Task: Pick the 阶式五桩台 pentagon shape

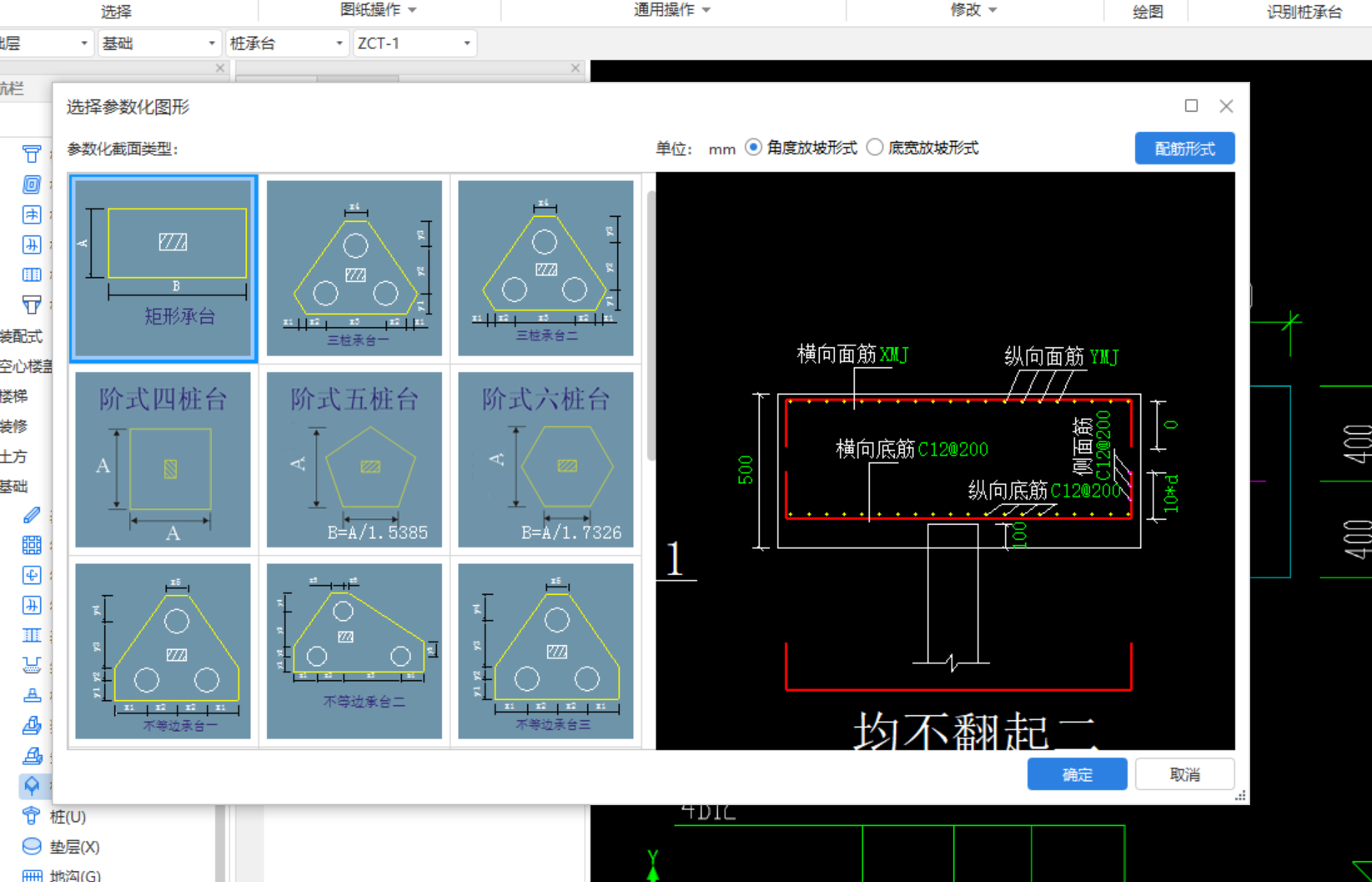Action: point(354,460)
